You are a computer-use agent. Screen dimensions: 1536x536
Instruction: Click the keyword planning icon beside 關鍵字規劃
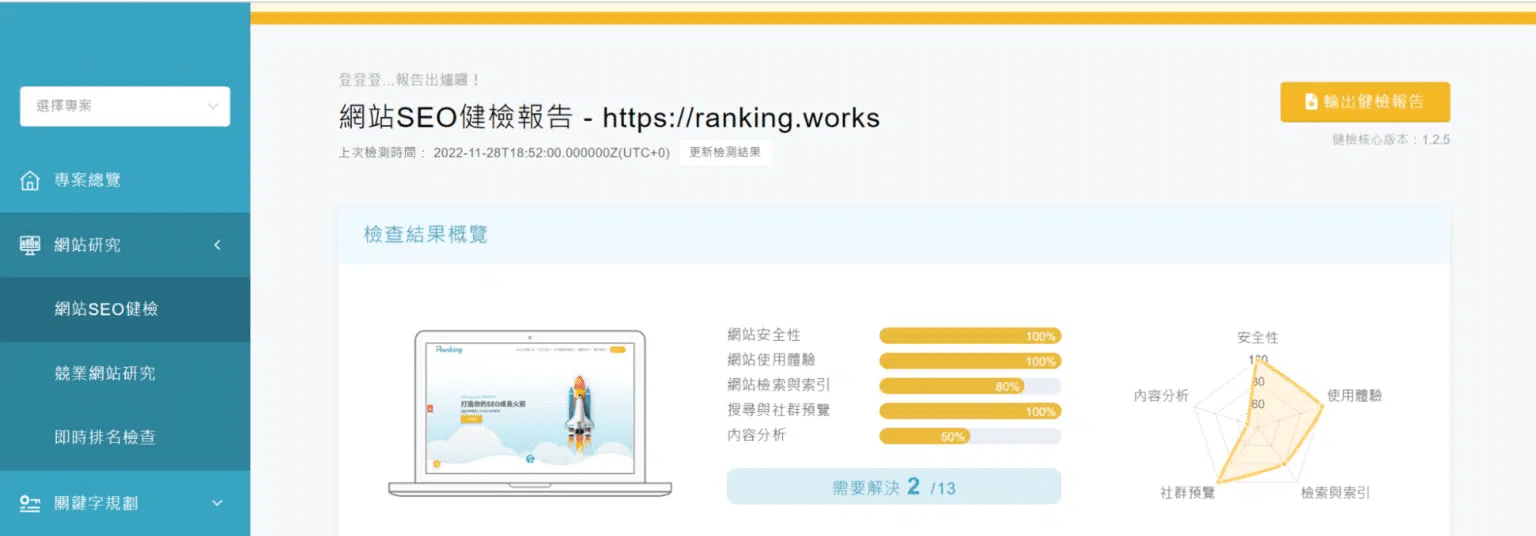[x=30, y=503]
